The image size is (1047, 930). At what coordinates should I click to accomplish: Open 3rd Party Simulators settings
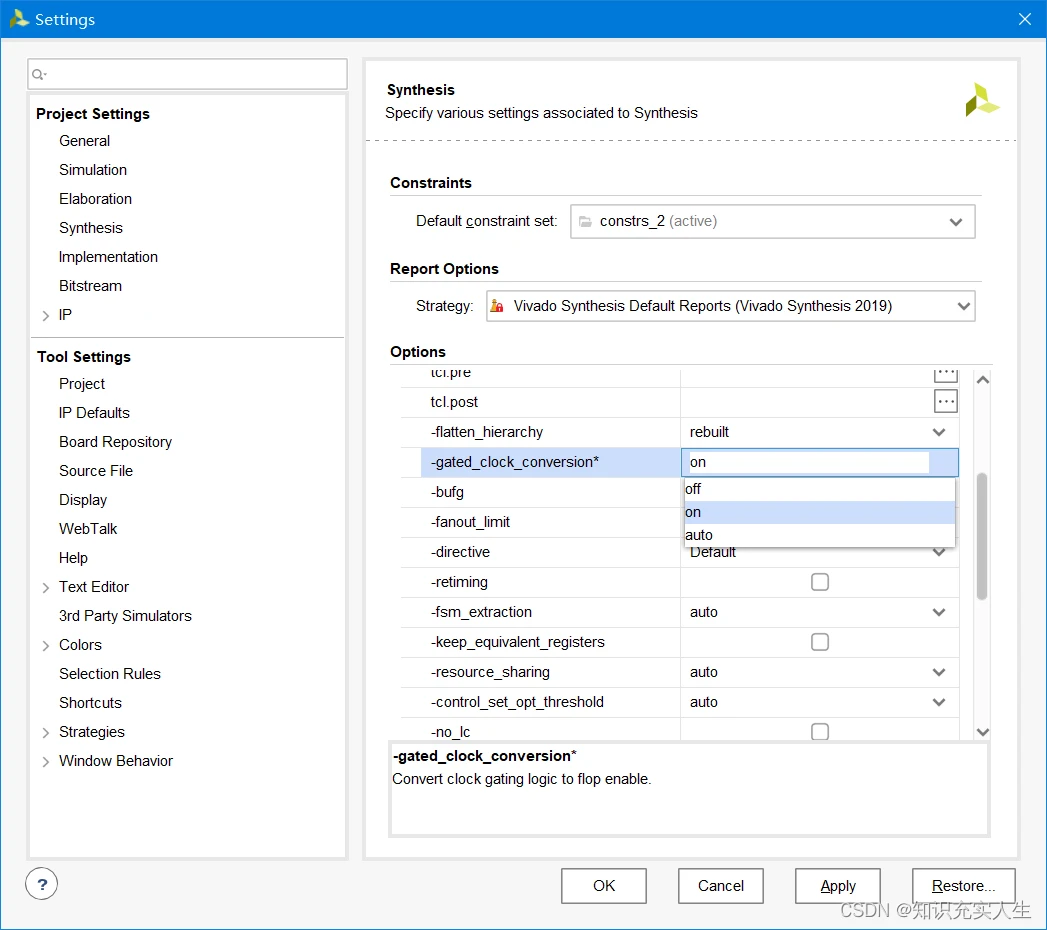(x=125, y=616)
